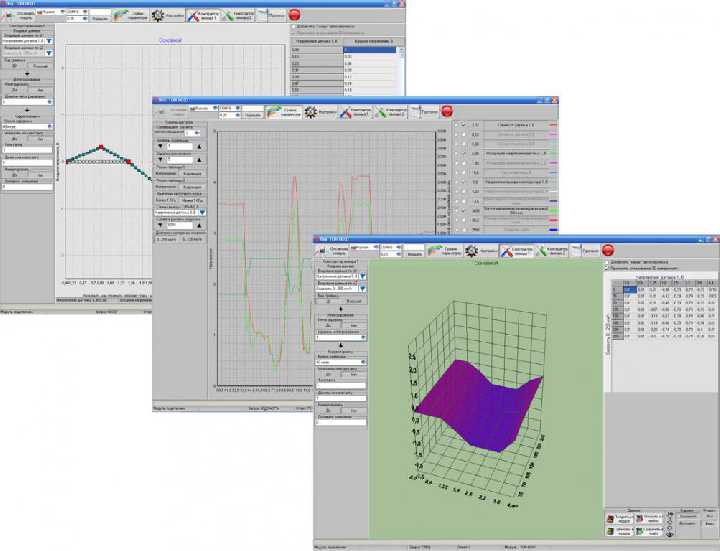This screenshot has width=720, height=551.
Task: Click bottom text input field in back window left panel
Action: tap(27, 187)
